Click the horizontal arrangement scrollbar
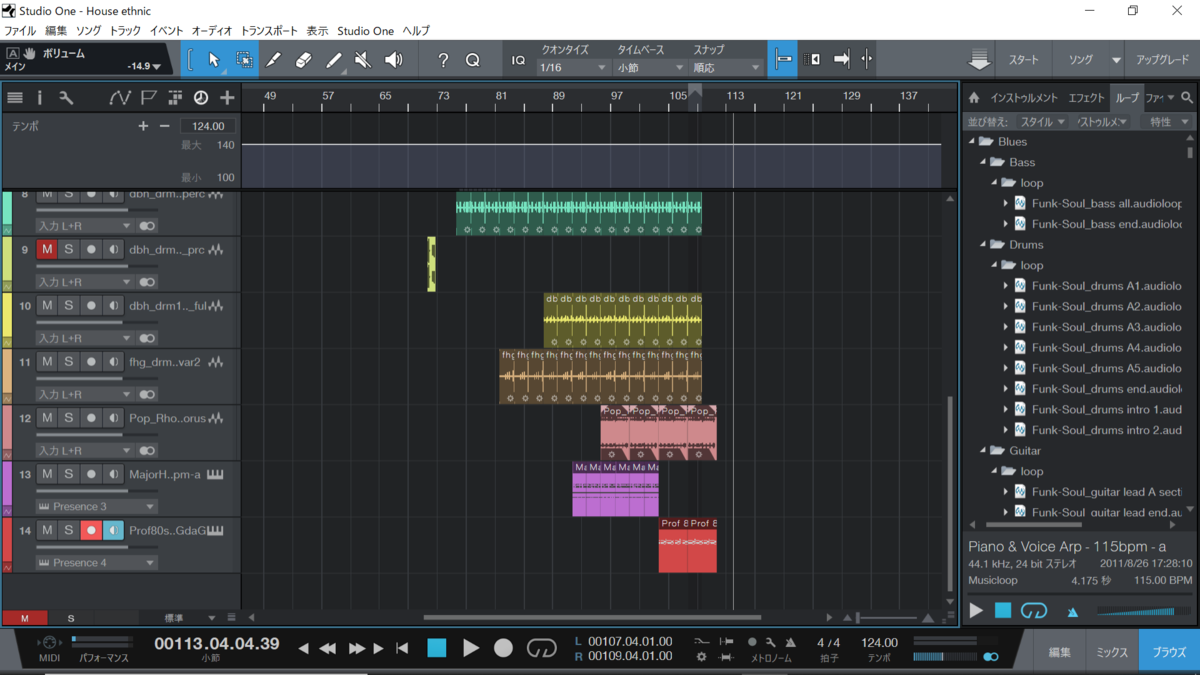Viewport: 1200px width, 675px height. click(592, 617)
